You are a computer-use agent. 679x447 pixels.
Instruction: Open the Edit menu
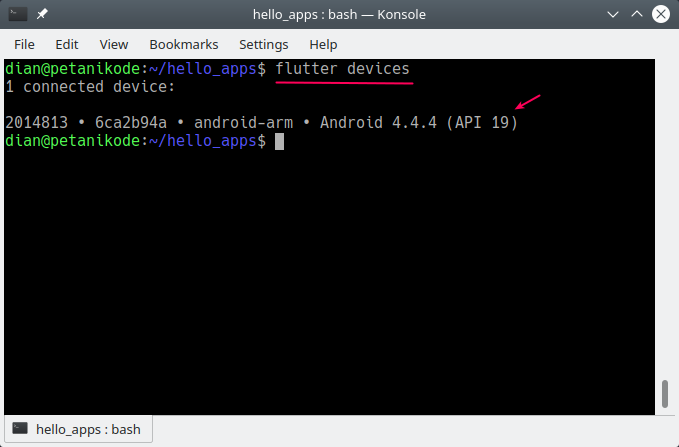point(67,45)
